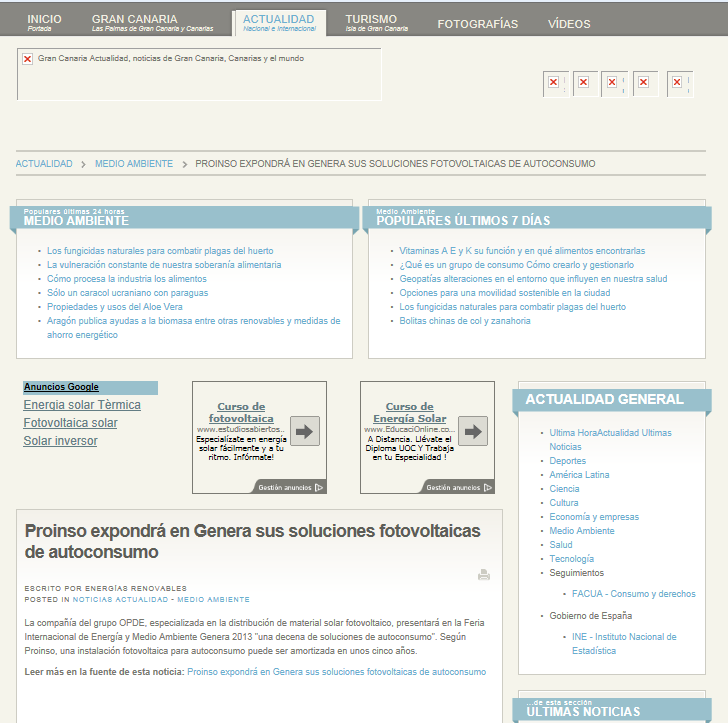Open the source link 'Proinso expondrá en Genera'
Viewport: 728px width, 723px height.
[x=337, y=672]
